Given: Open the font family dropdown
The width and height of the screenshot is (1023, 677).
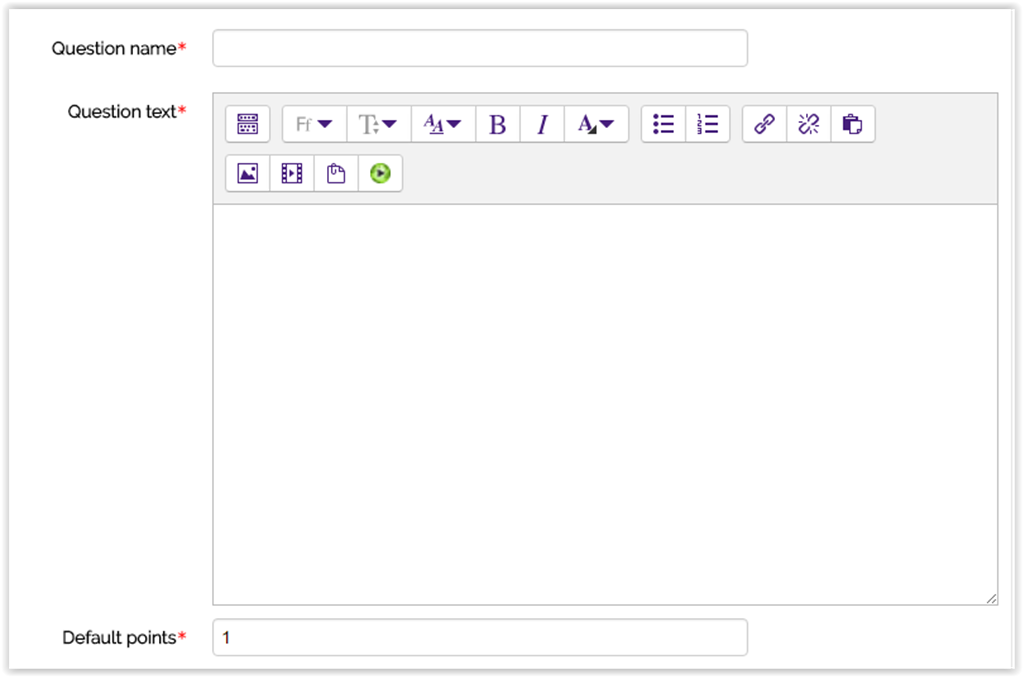Looking at the screenshot, I should tap(313, 123).
